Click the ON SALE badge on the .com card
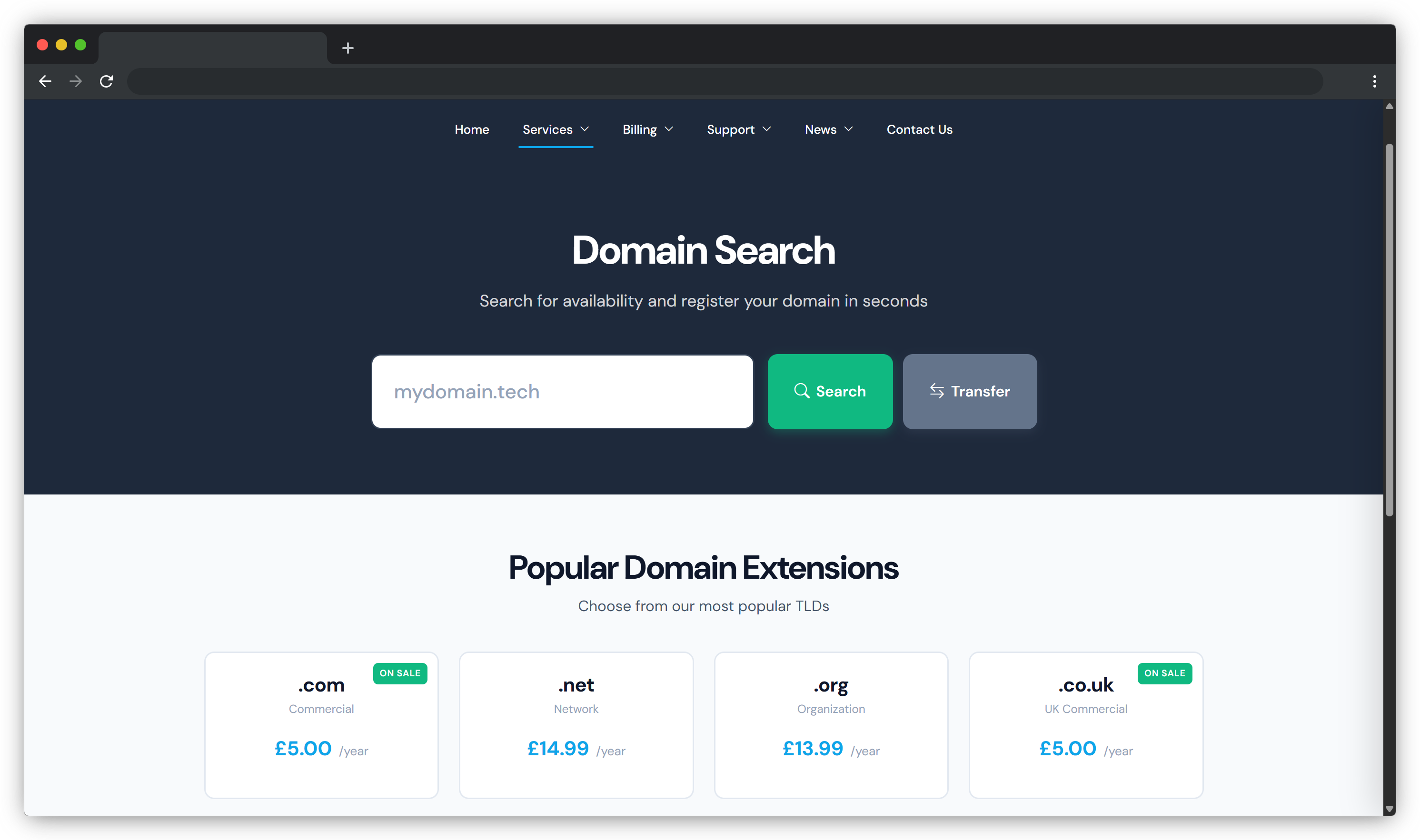 (x=400, y=673)
